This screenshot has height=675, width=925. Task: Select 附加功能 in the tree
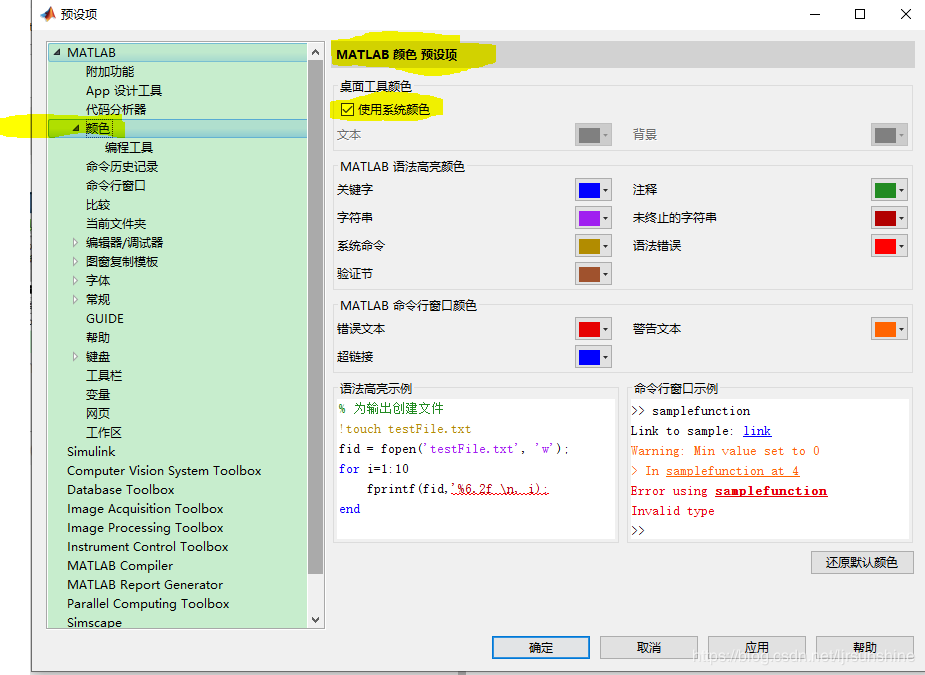[110, 71]
